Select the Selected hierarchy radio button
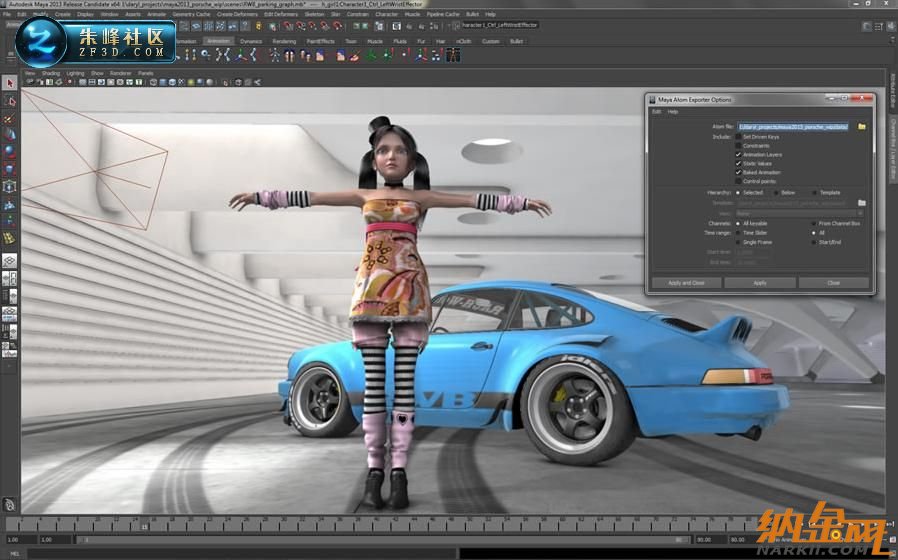This screenshot has width=898, height=560. (739, 193)
